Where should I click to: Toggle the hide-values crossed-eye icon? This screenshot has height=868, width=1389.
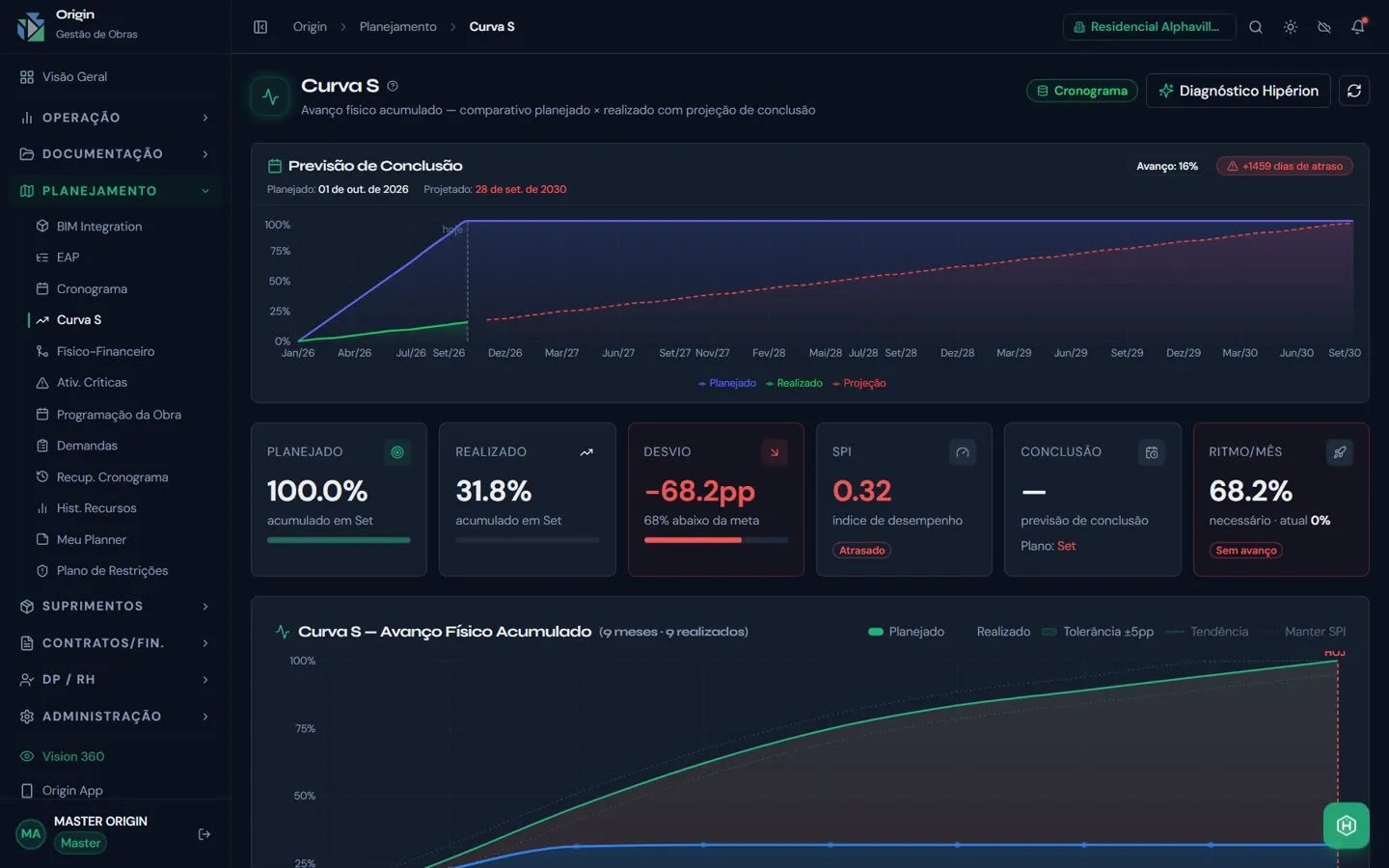point(1324,27)
